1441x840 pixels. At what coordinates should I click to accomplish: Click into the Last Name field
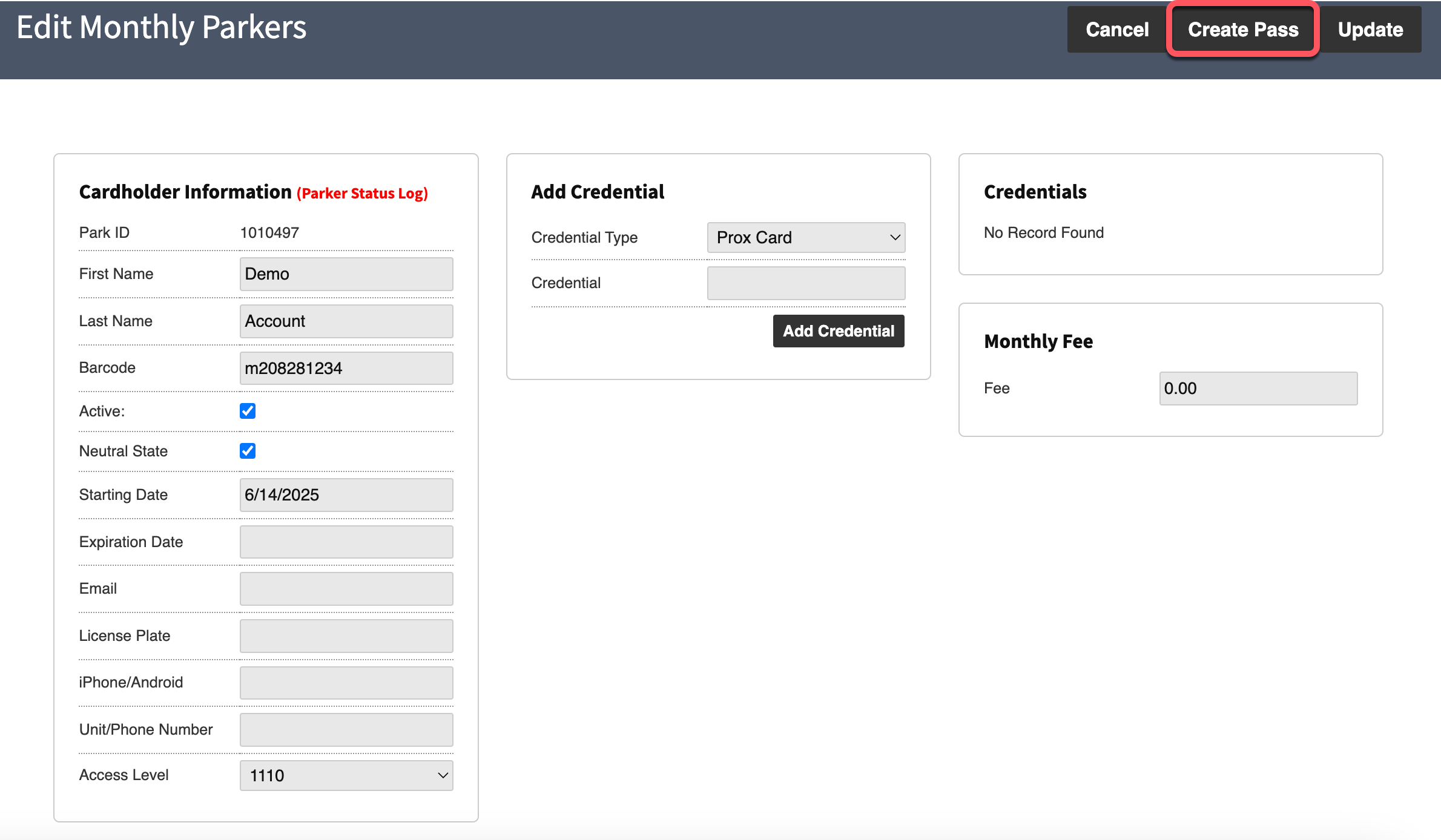tap(346, 321)
